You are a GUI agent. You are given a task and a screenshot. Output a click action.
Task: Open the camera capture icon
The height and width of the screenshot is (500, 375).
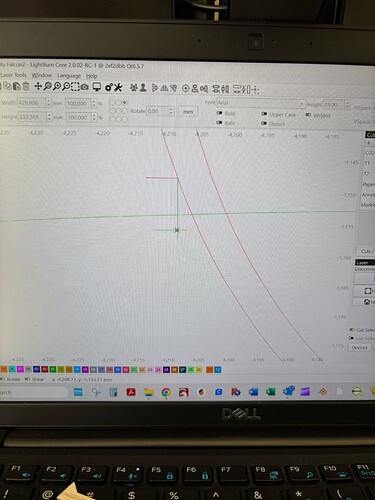(85, 87)
